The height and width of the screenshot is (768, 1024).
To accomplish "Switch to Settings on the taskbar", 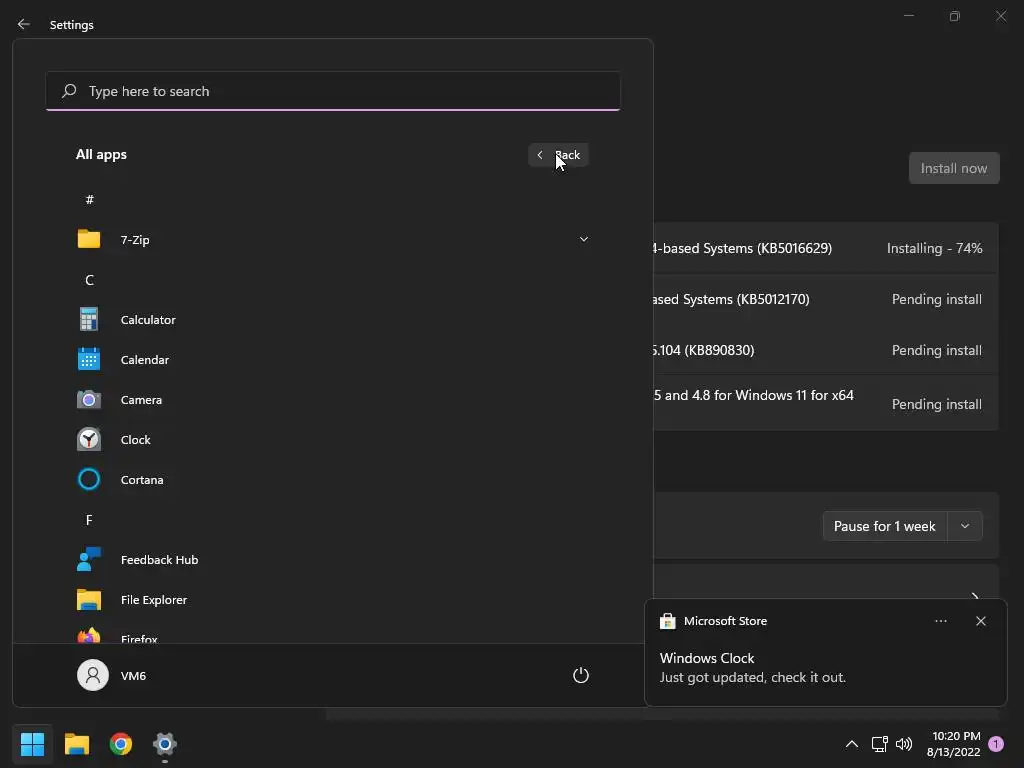I will 165,744.
